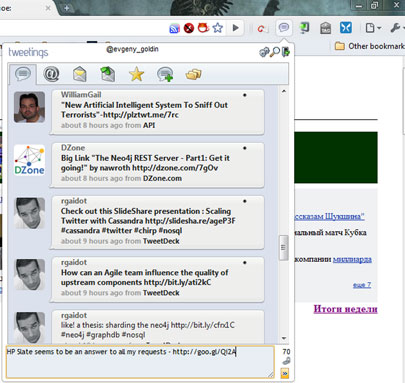This screenshot has width=405, height=383.
Task: Click the dot marker on DZone tweet
Action: tap(245, 148)
